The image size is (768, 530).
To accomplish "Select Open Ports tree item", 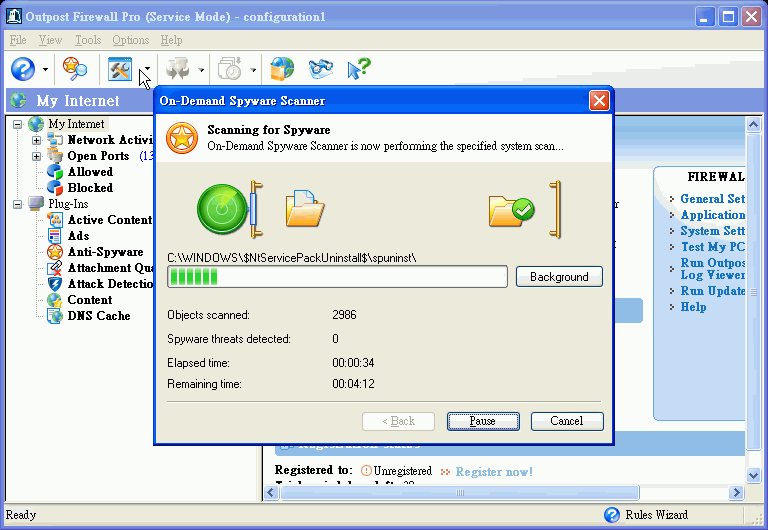I will [x=98, y=156].
